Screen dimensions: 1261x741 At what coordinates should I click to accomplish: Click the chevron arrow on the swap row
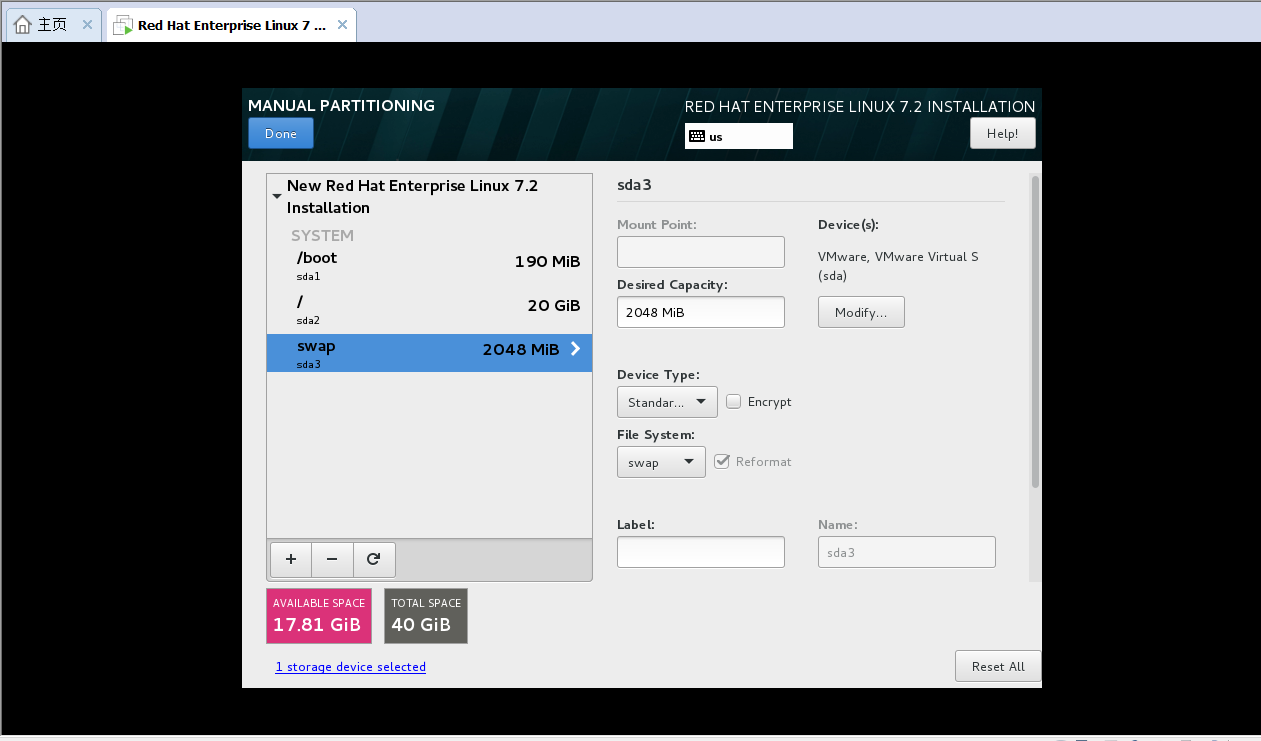tap(575, 349)
